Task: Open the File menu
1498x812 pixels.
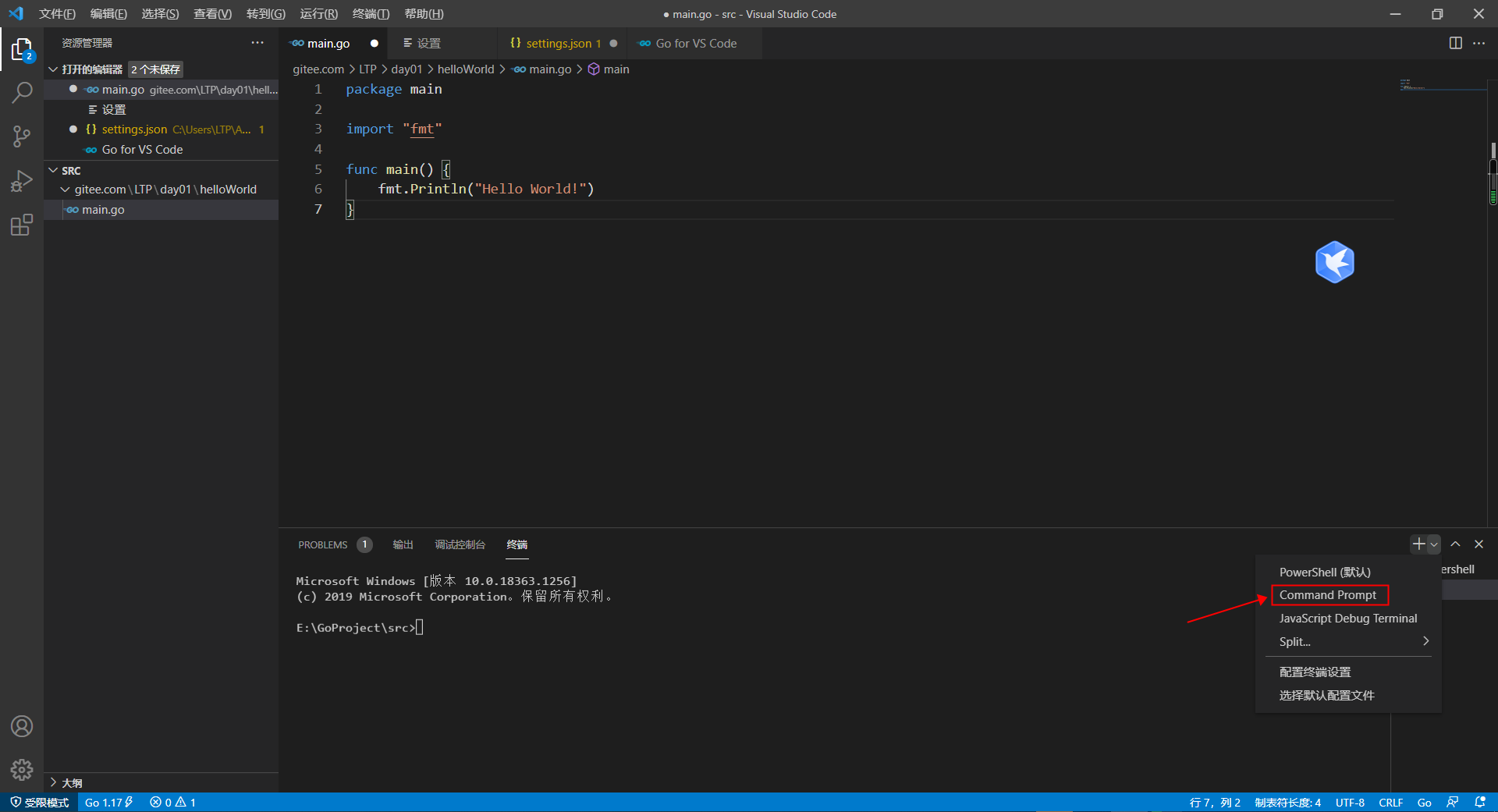Action: click(57, 14)
